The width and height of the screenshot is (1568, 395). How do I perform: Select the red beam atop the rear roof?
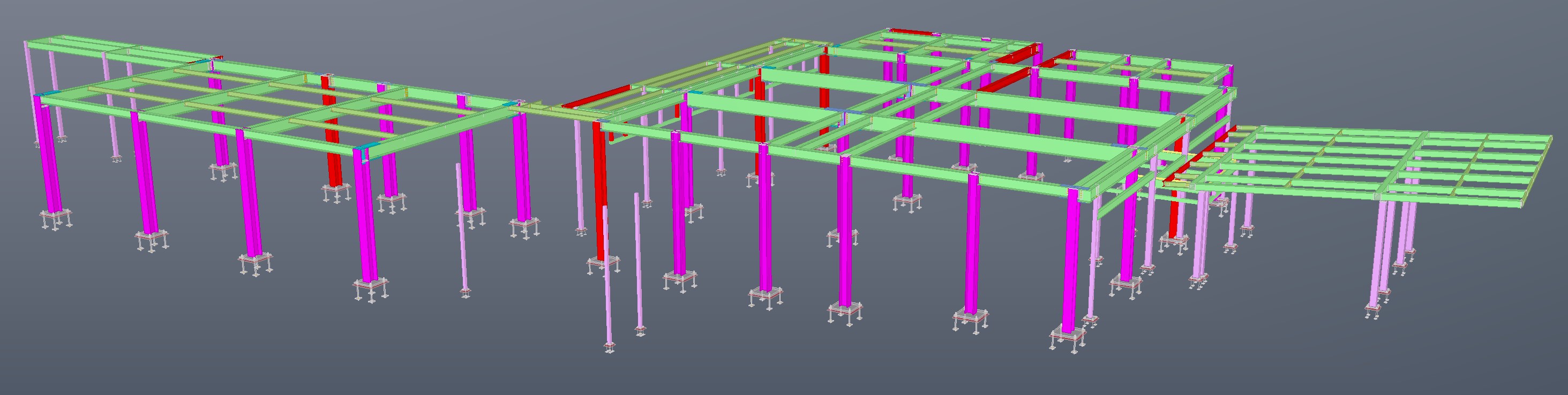[x=911, y=32]
